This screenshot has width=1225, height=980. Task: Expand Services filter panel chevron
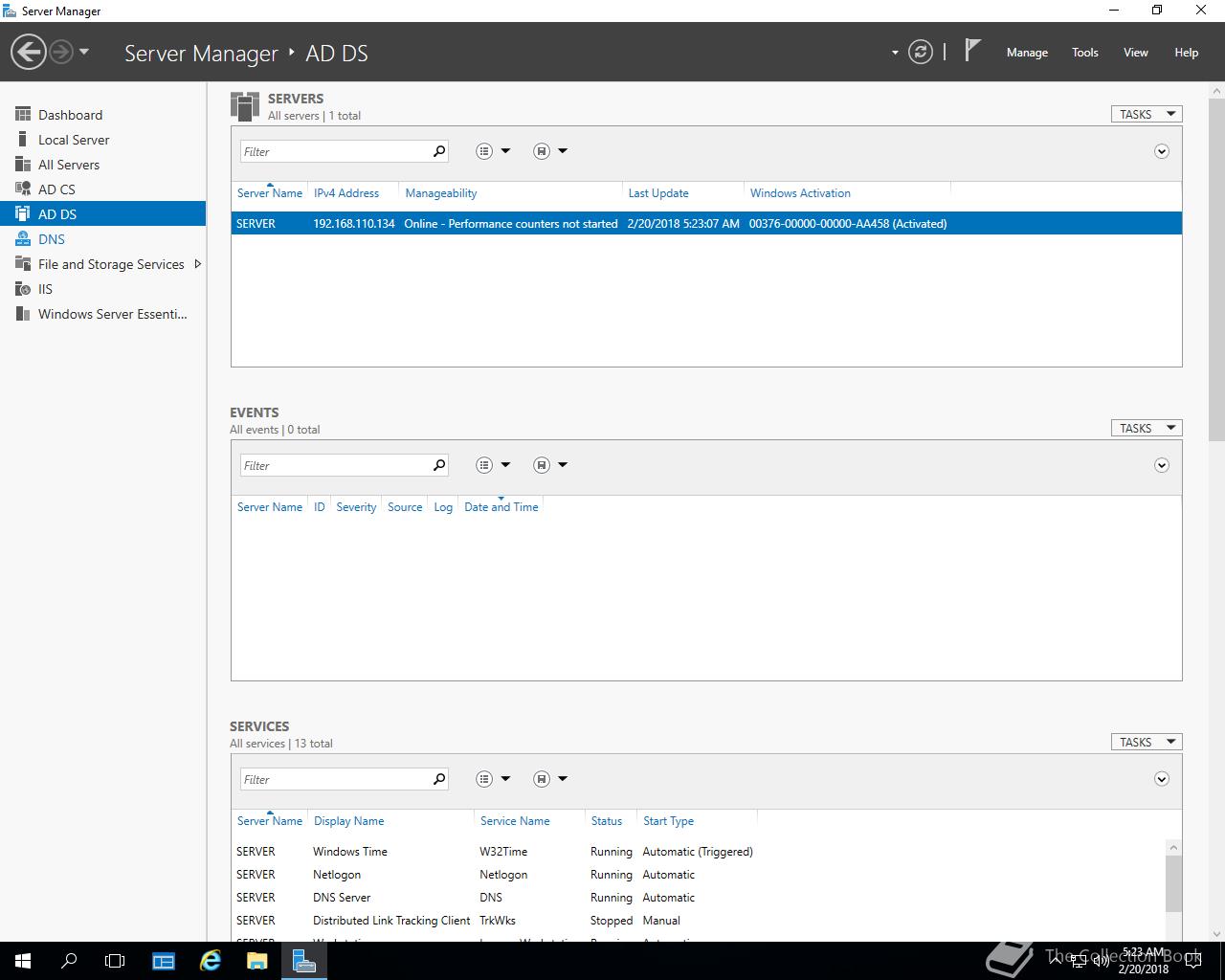point(1162,779)
